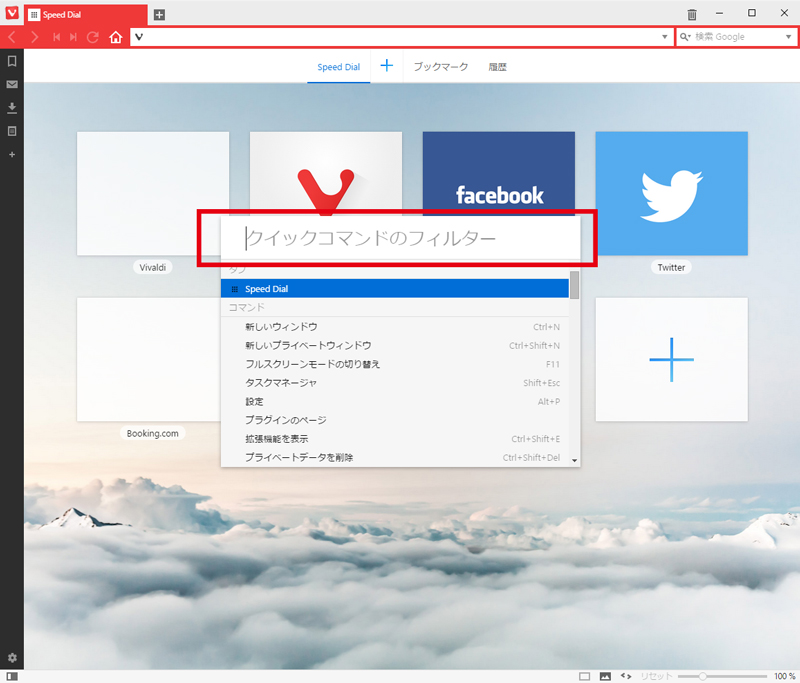800x683 pixels.
Task: Focus the quick command filter field
Action: [x=401, y=238]
